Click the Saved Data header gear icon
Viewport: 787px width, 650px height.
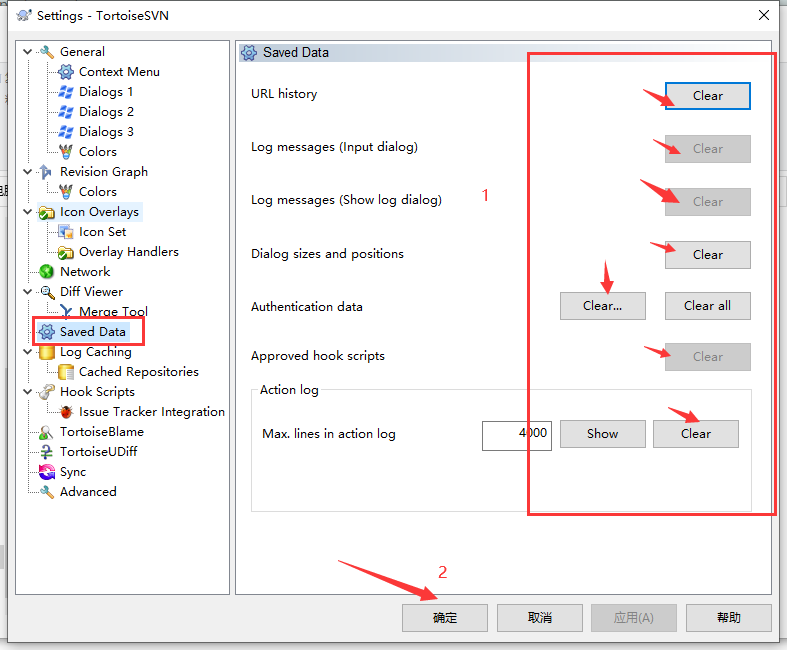click(x=249, y=53)
